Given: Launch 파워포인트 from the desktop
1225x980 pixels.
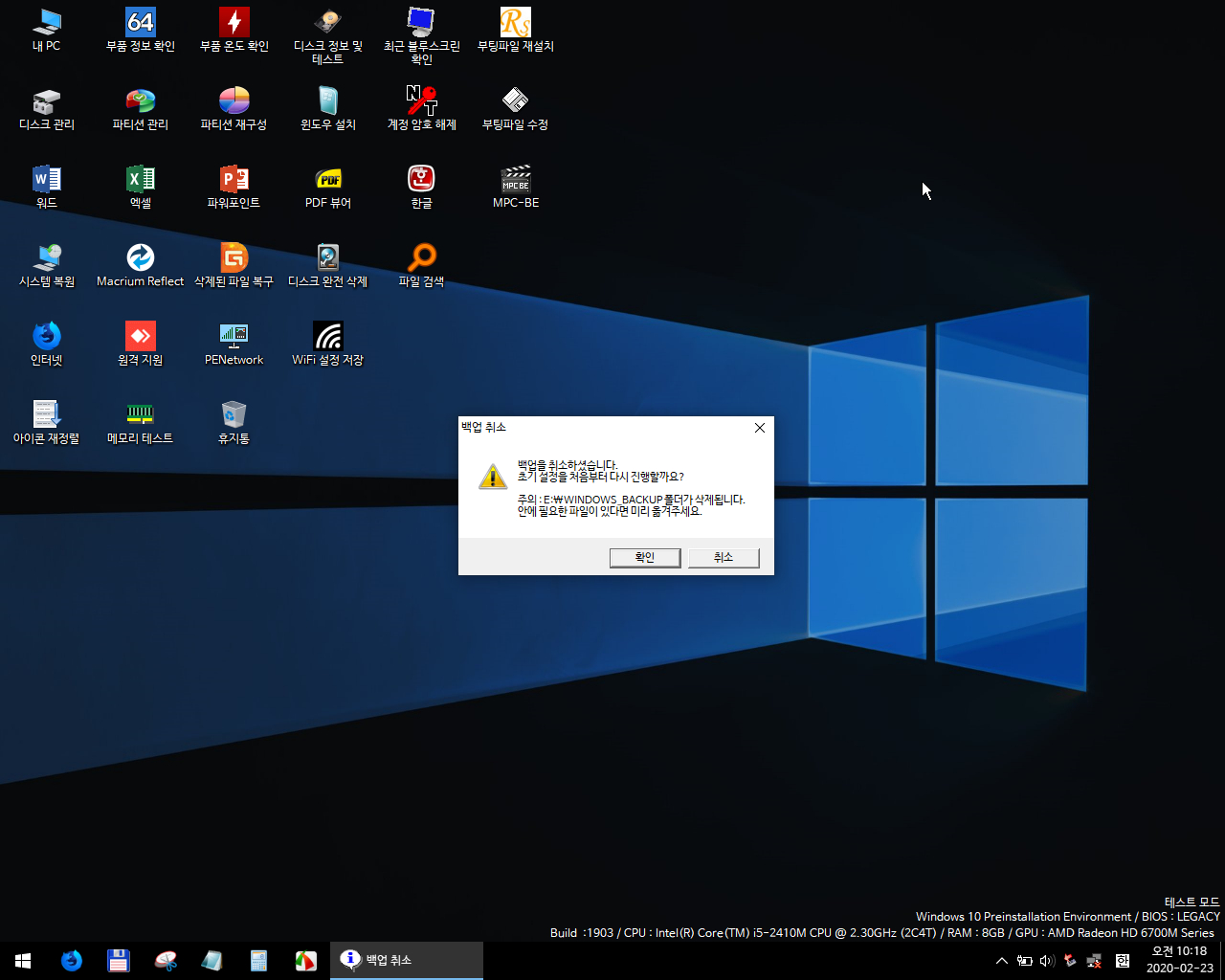Looking at the screenshot, I should point(234,188).
